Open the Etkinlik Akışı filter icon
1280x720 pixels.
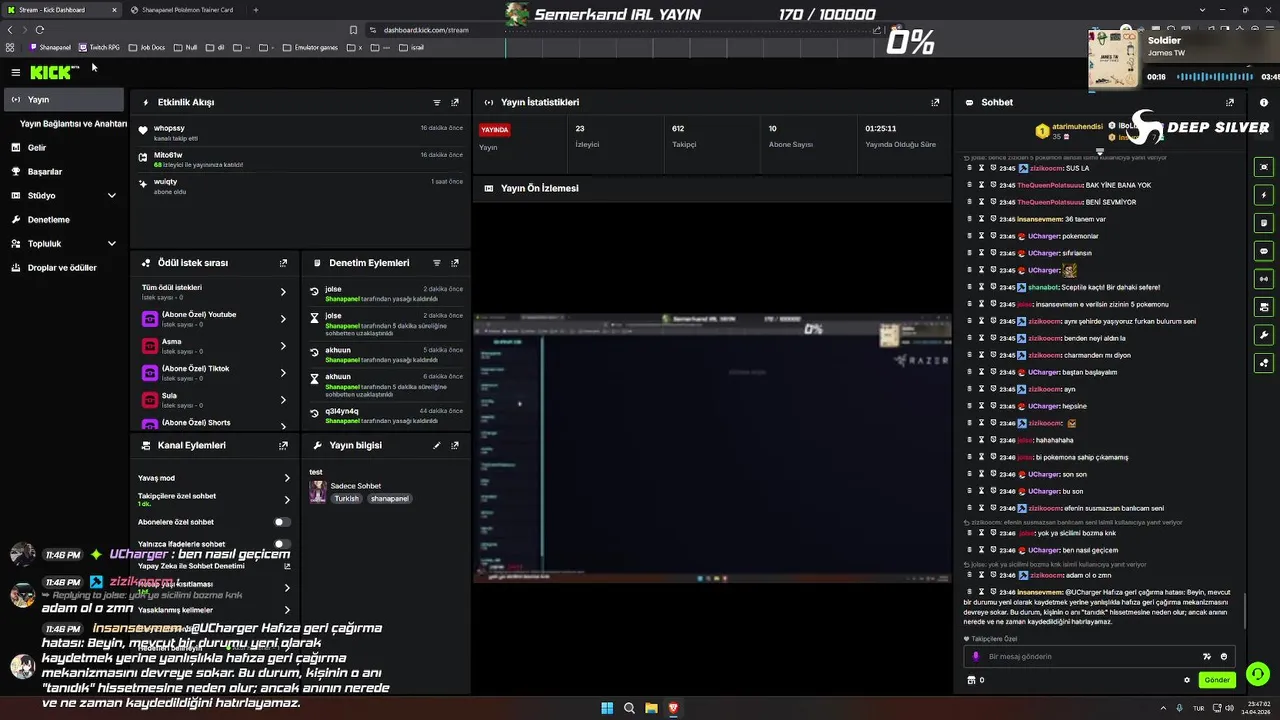pyautogui.click(x=437, y=102)
